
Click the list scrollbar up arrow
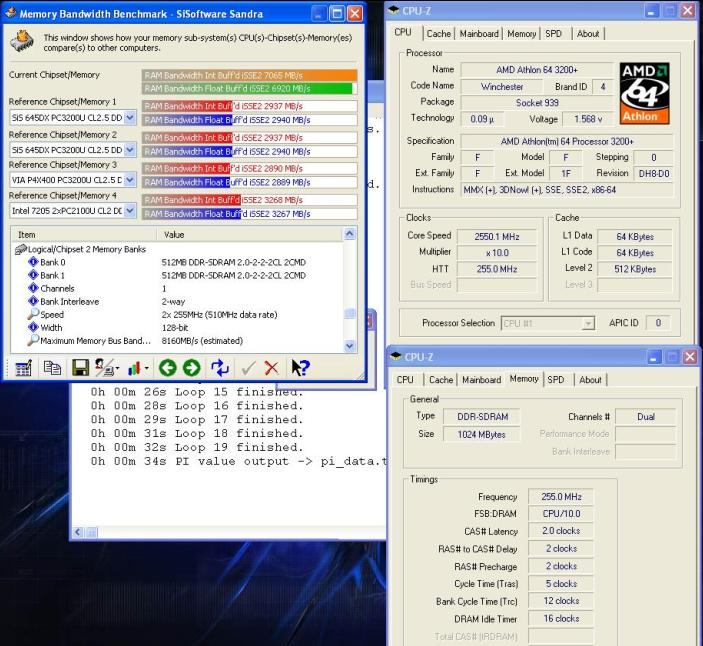click(x=349, y=234)
